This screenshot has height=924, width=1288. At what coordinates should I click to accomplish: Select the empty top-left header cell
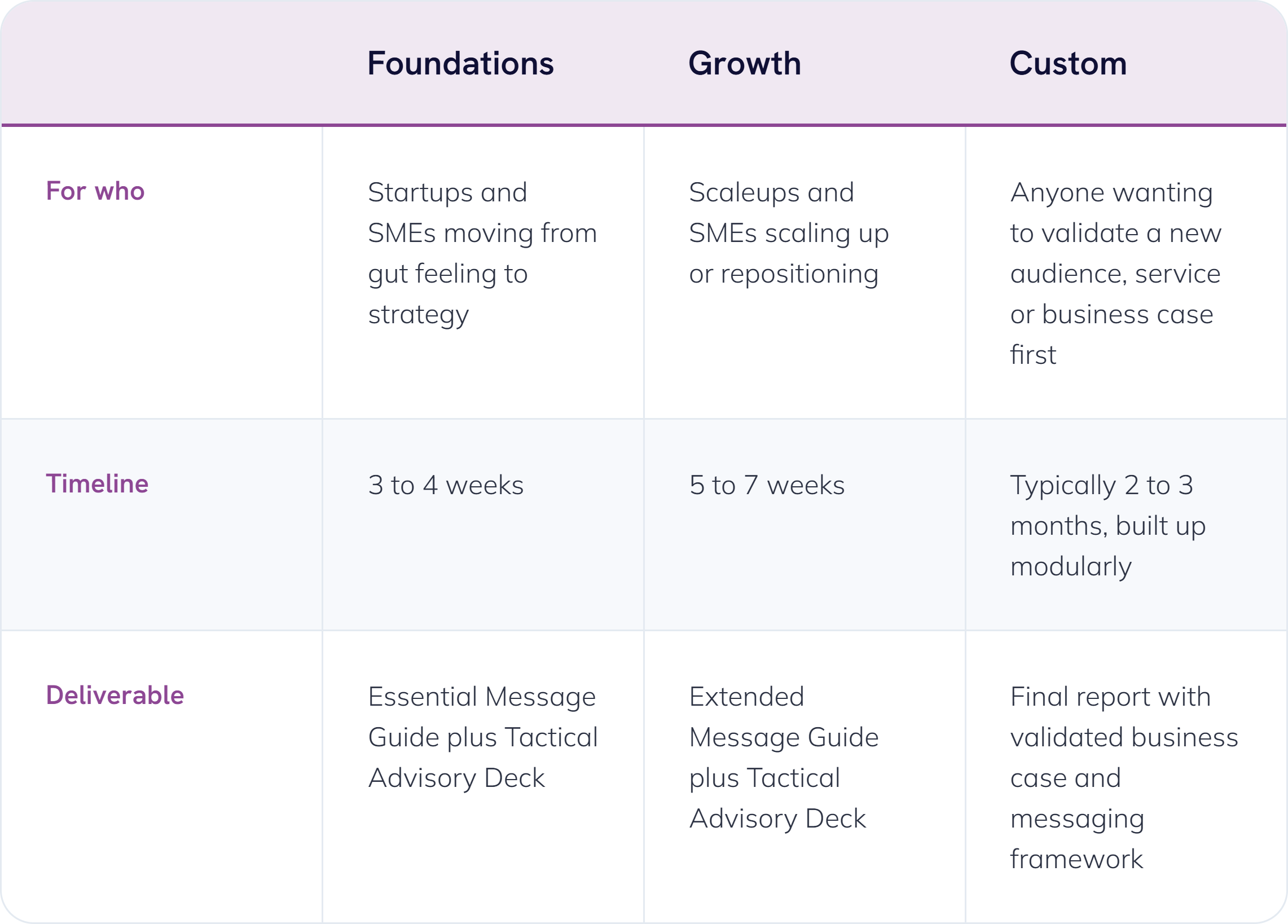coord(162,63)
